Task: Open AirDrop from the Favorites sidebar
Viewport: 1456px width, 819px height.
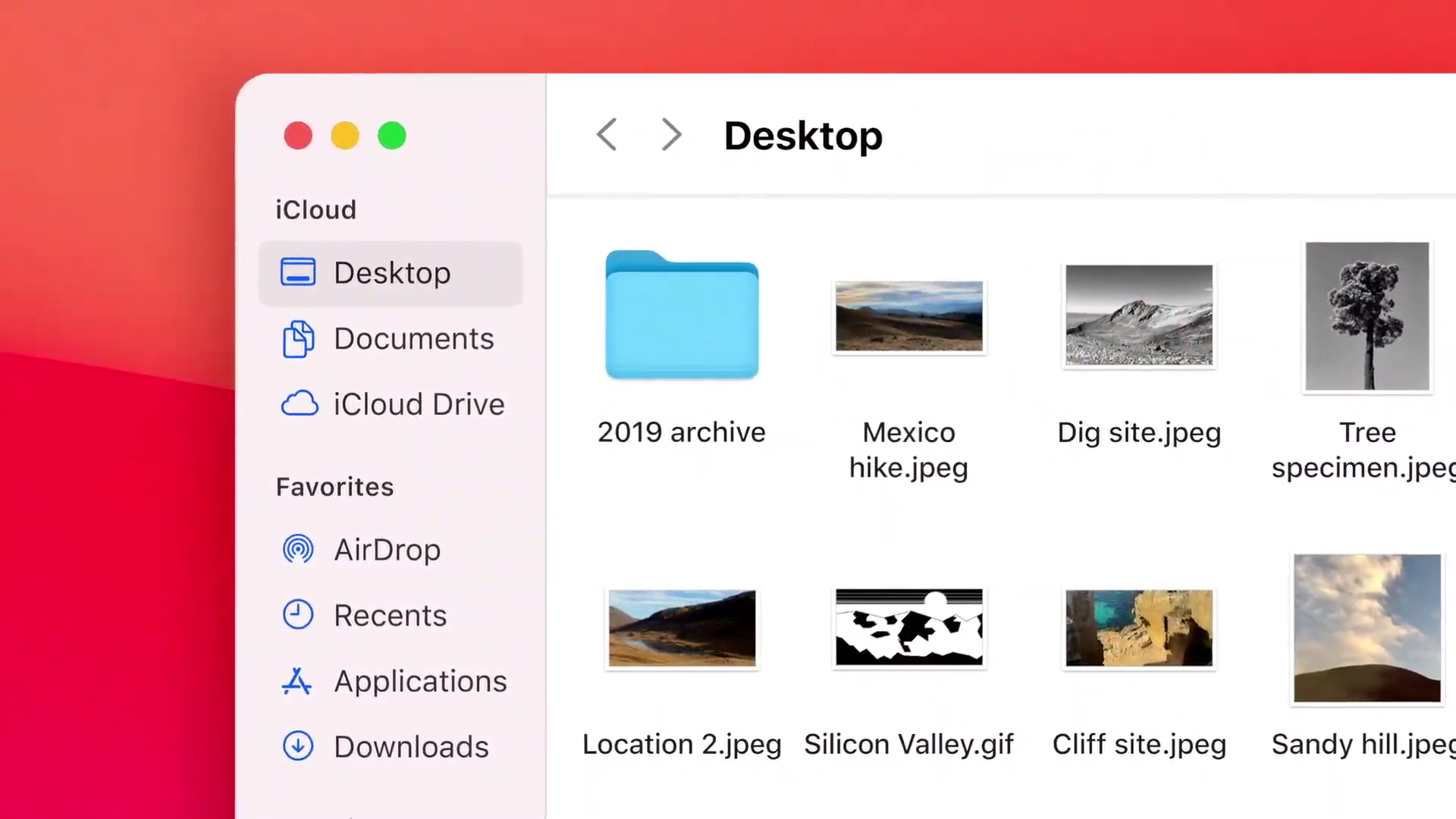Action: pyautogui.click(x=387, y=549)
